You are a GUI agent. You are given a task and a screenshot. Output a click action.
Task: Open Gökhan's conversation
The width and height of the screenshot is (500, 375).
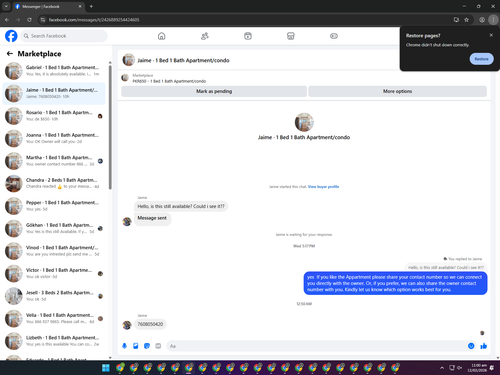(54, 228)
